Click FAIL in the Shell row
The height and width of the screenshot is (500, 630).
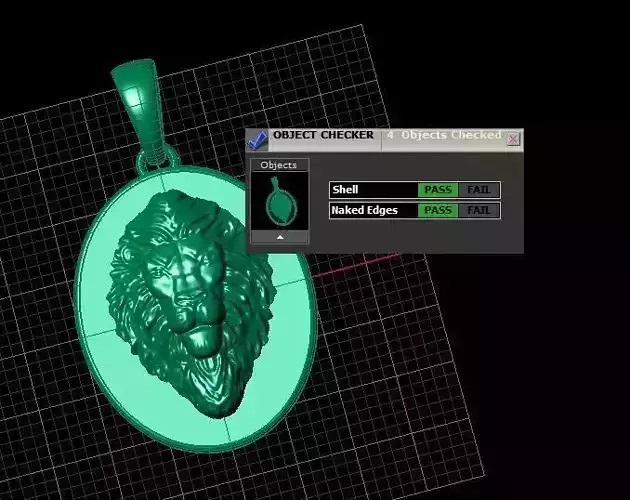(x=479, y=190)
